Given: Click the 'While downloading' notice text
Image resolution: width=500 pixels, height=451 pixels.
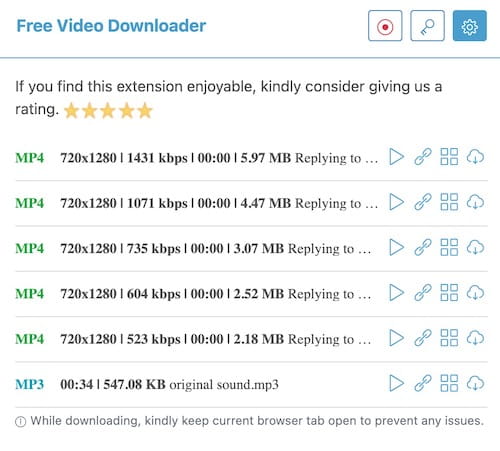Looking at the screenshot, I should 257,421.
